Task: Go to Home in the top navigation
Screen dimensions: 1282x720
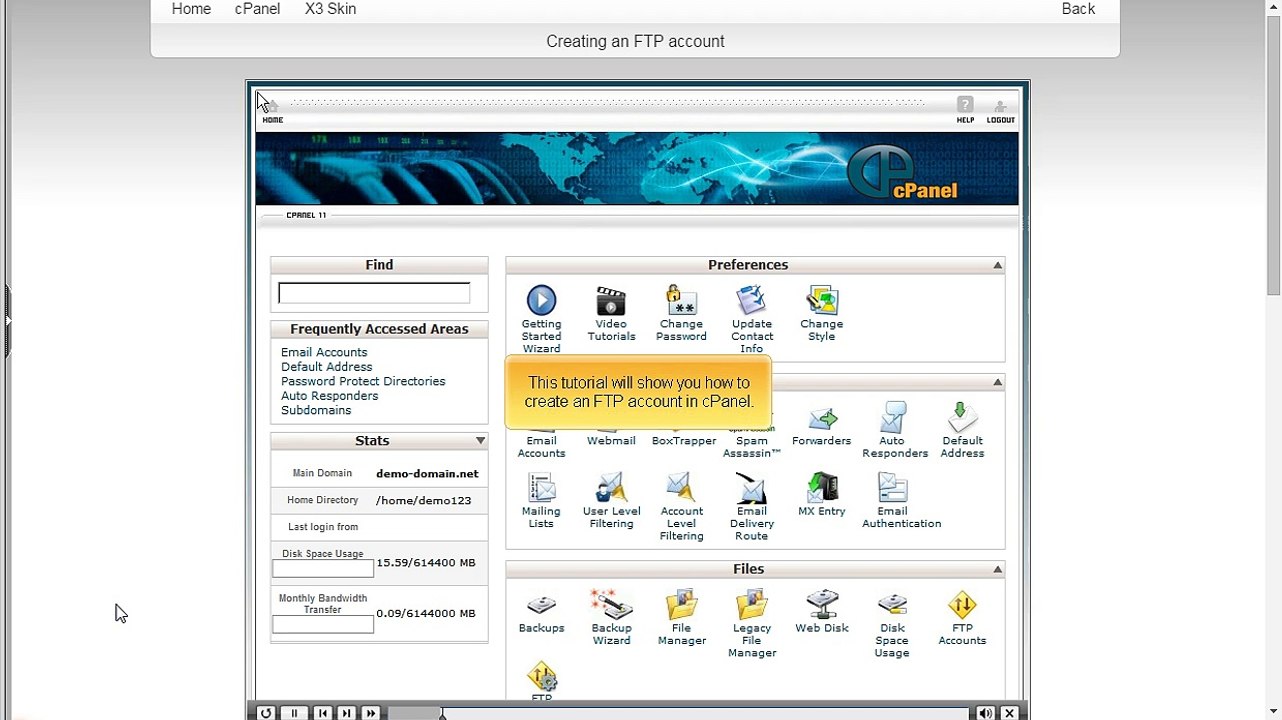Action: coord(191,9)
